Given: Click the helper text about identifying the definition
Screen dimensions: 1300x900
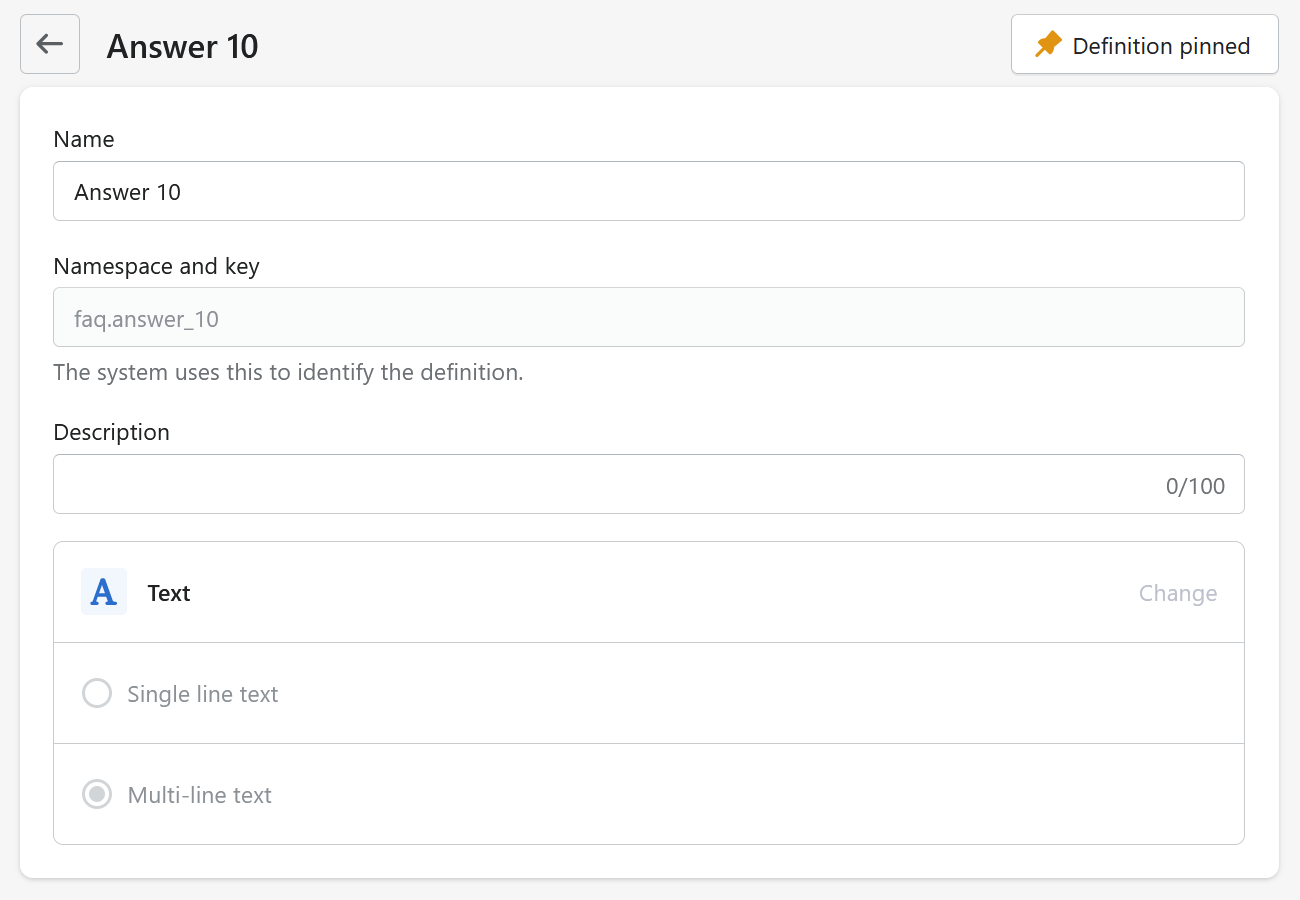Looking at the screenshot, I should (288, 373).
